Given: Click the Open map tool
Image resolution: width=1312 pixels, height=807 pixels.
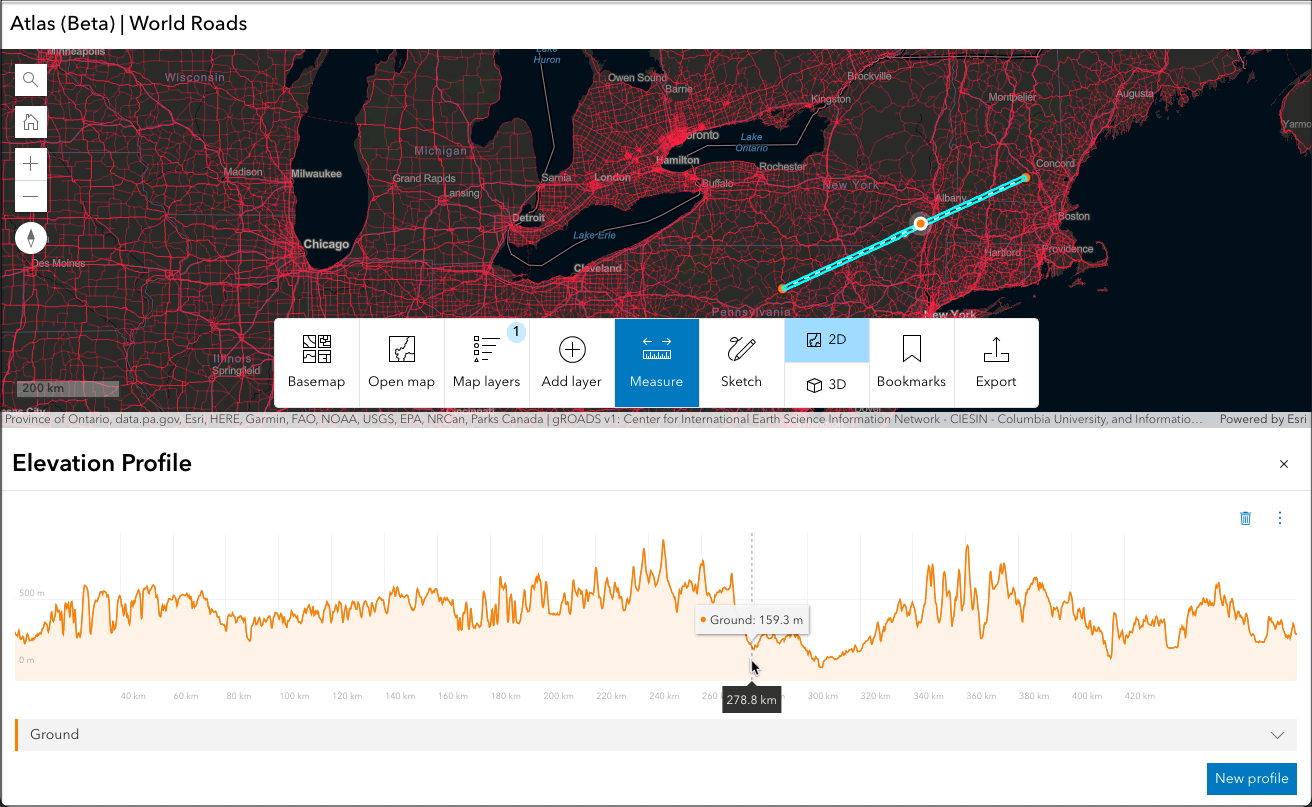Looking at the screenshot, I should tap(401, 363).
